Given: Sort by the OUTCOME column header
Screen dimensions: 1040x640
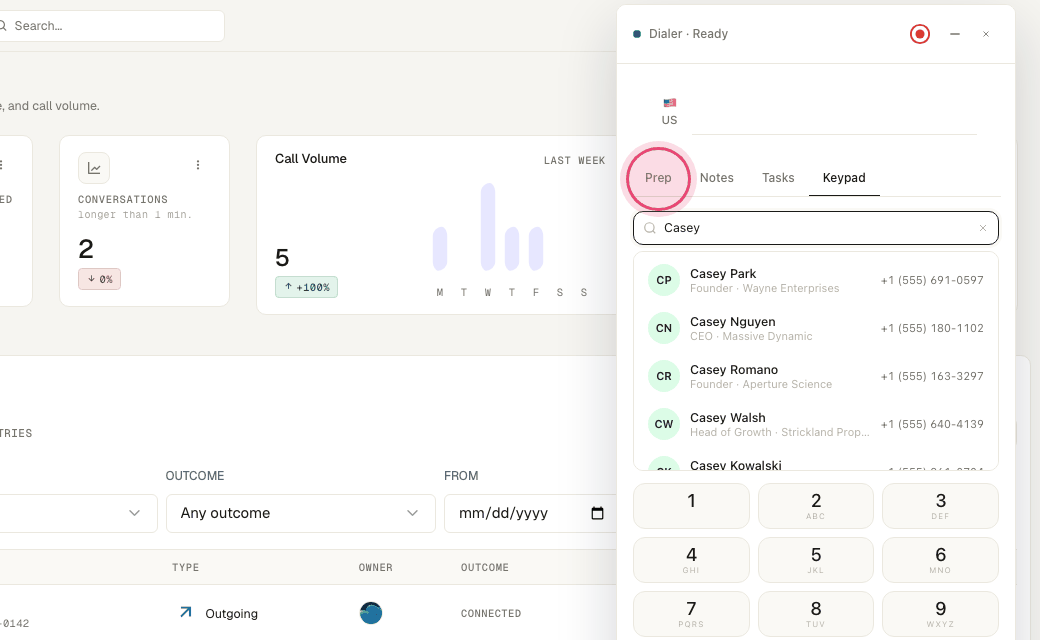Looking at the screenshot, I should [x=485, y=568].
